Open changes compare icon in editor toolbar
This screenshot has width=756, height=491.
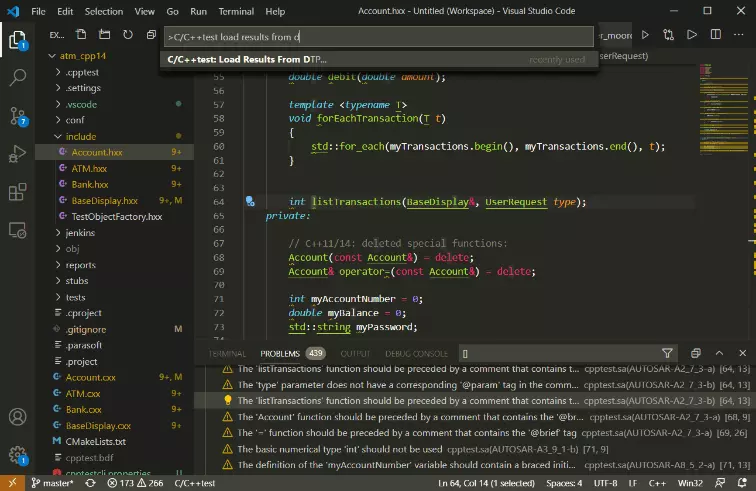[668, 35]
